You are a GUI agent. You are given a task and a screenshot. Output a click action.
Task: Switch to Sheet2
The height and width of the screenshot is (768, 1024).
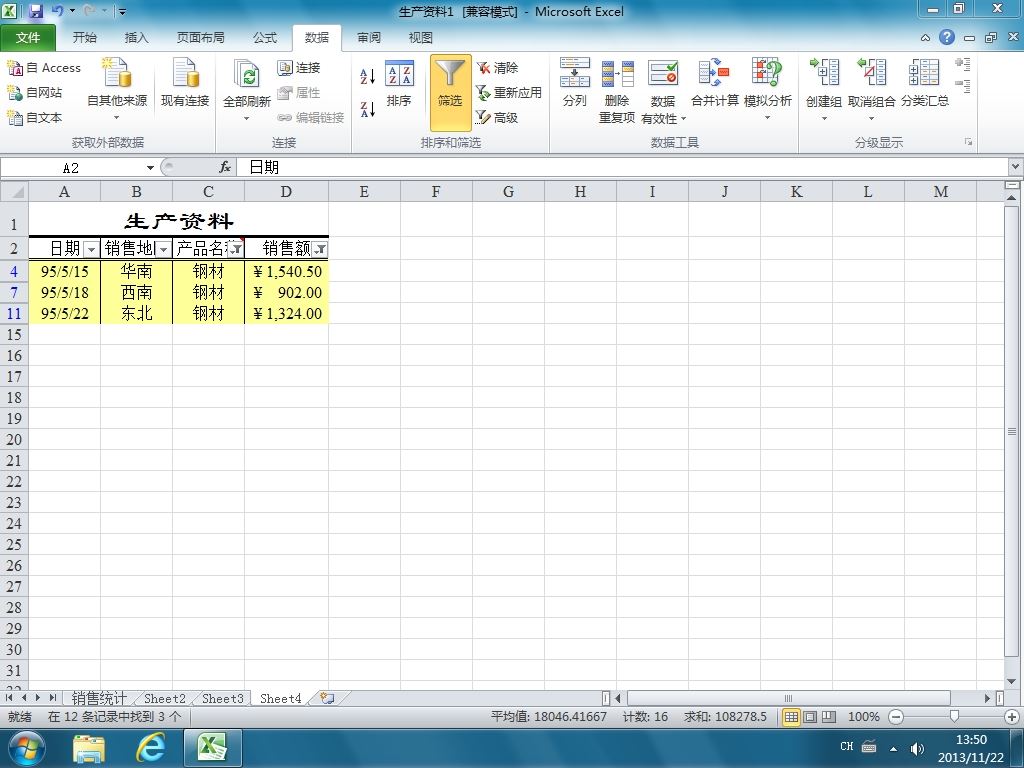165,698
